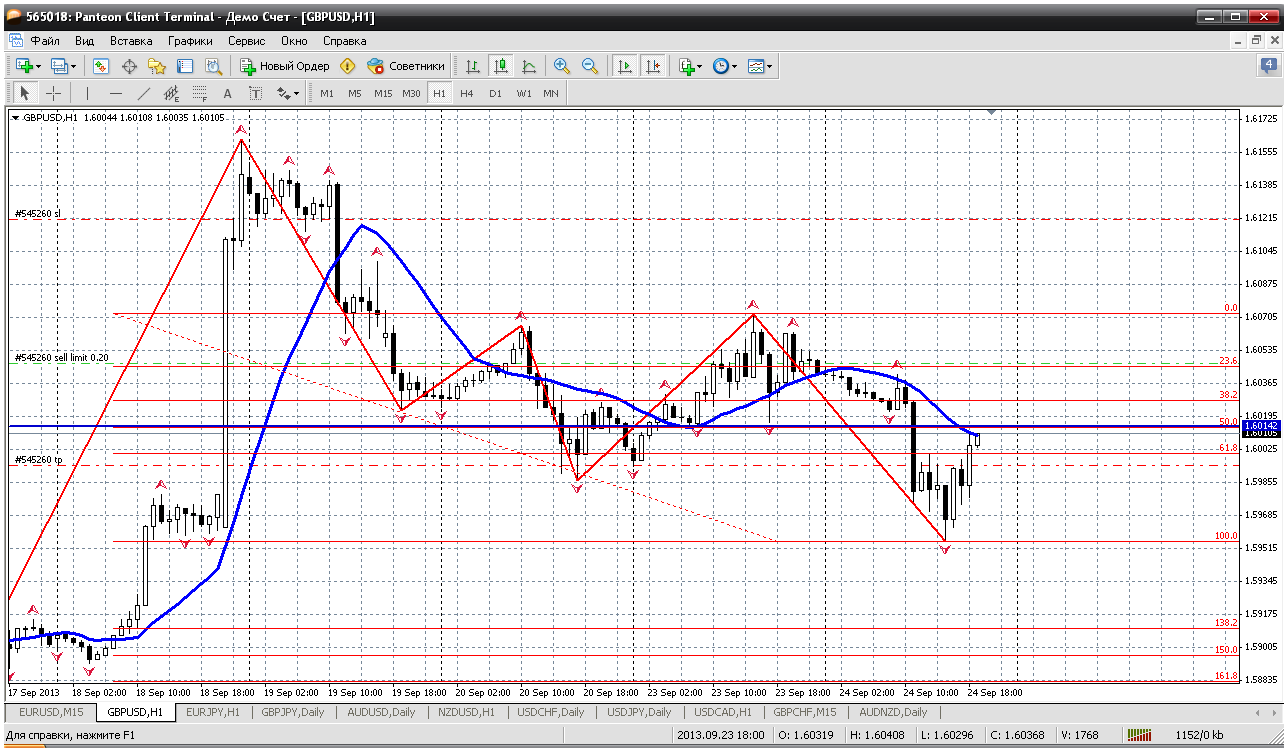This screenshot has height=748, width=1288.
Task: Toggle chart shift from right border
Action: click(652, 66)
